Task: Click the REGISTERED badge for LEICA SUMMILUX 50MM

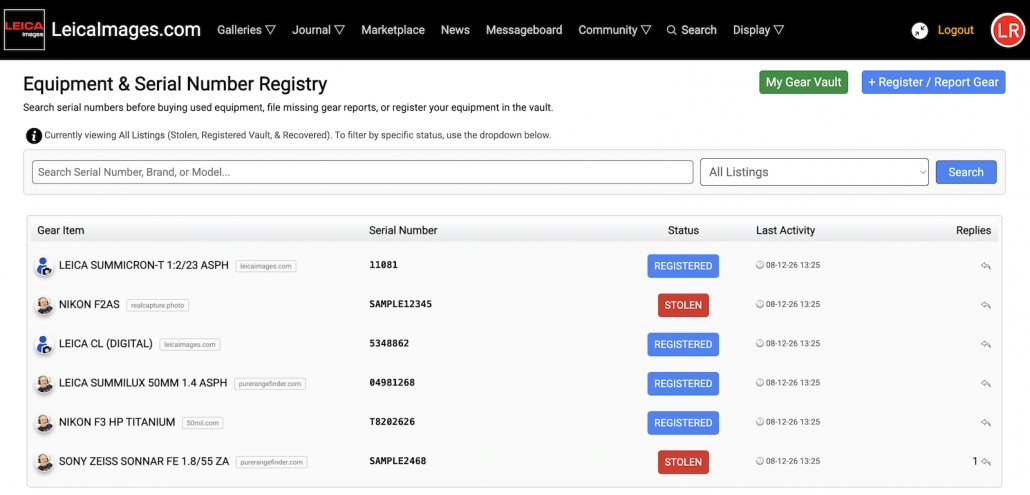Action: [x=683, y=383]
